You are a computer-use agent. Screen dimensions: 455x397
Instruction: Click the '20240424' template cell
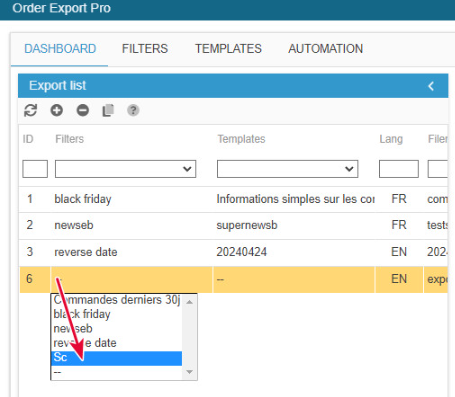pyautogui.click(x=294, y=252)
